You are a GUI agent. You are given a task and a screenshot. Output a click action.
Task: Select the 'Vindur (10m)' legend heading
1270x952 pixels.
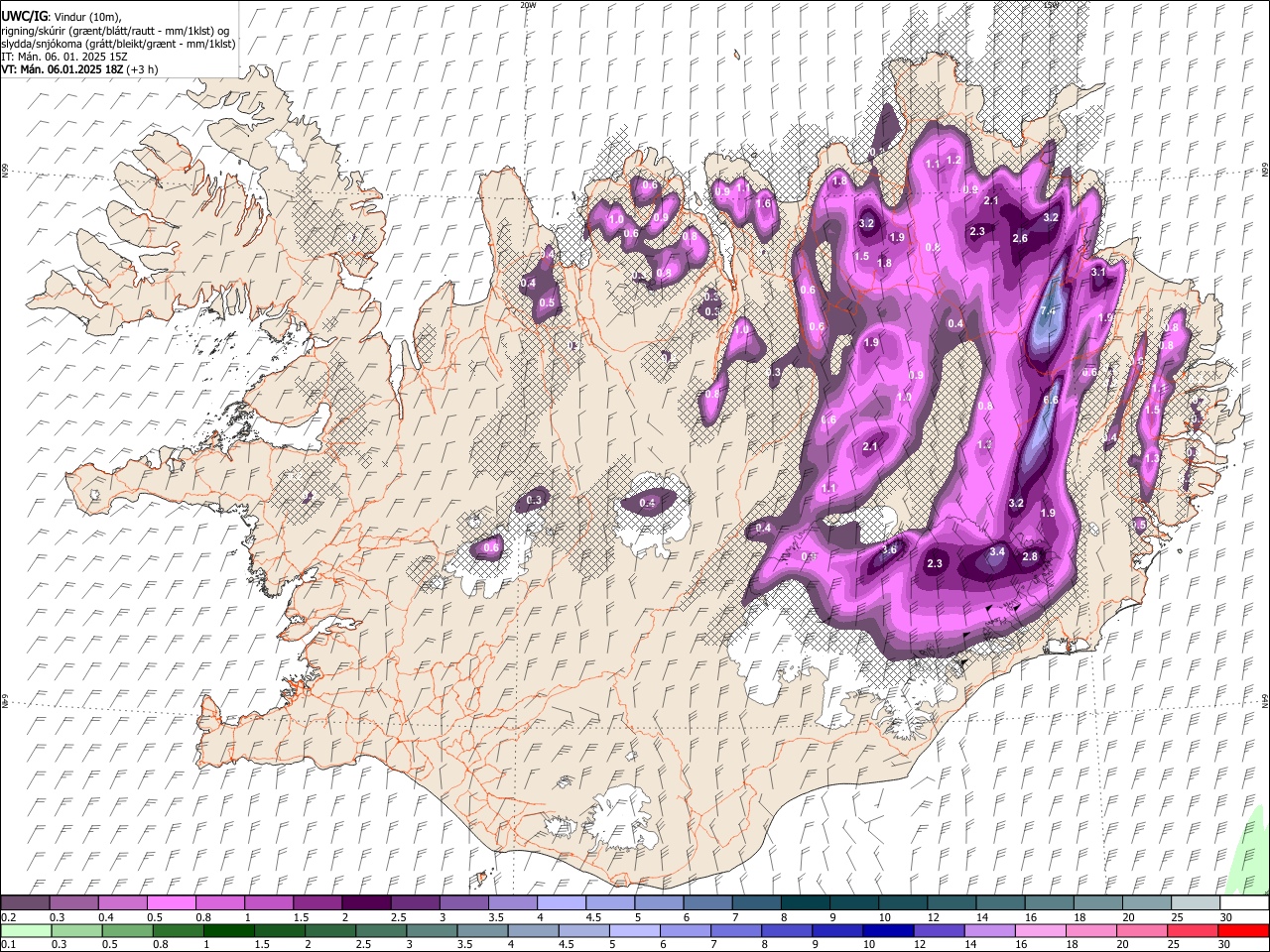[88, 17]
